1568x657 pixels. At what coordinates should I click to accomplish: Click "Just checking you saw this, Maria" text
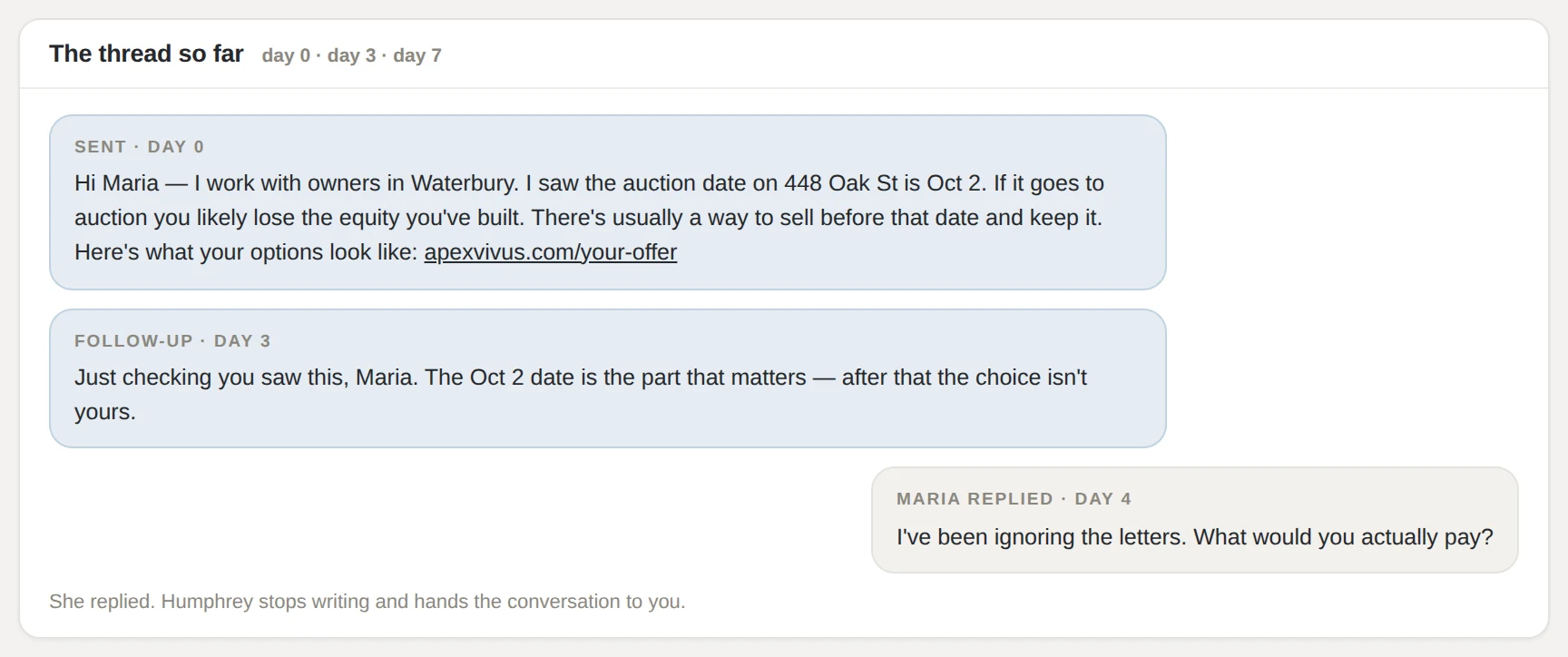click(246, 378)
